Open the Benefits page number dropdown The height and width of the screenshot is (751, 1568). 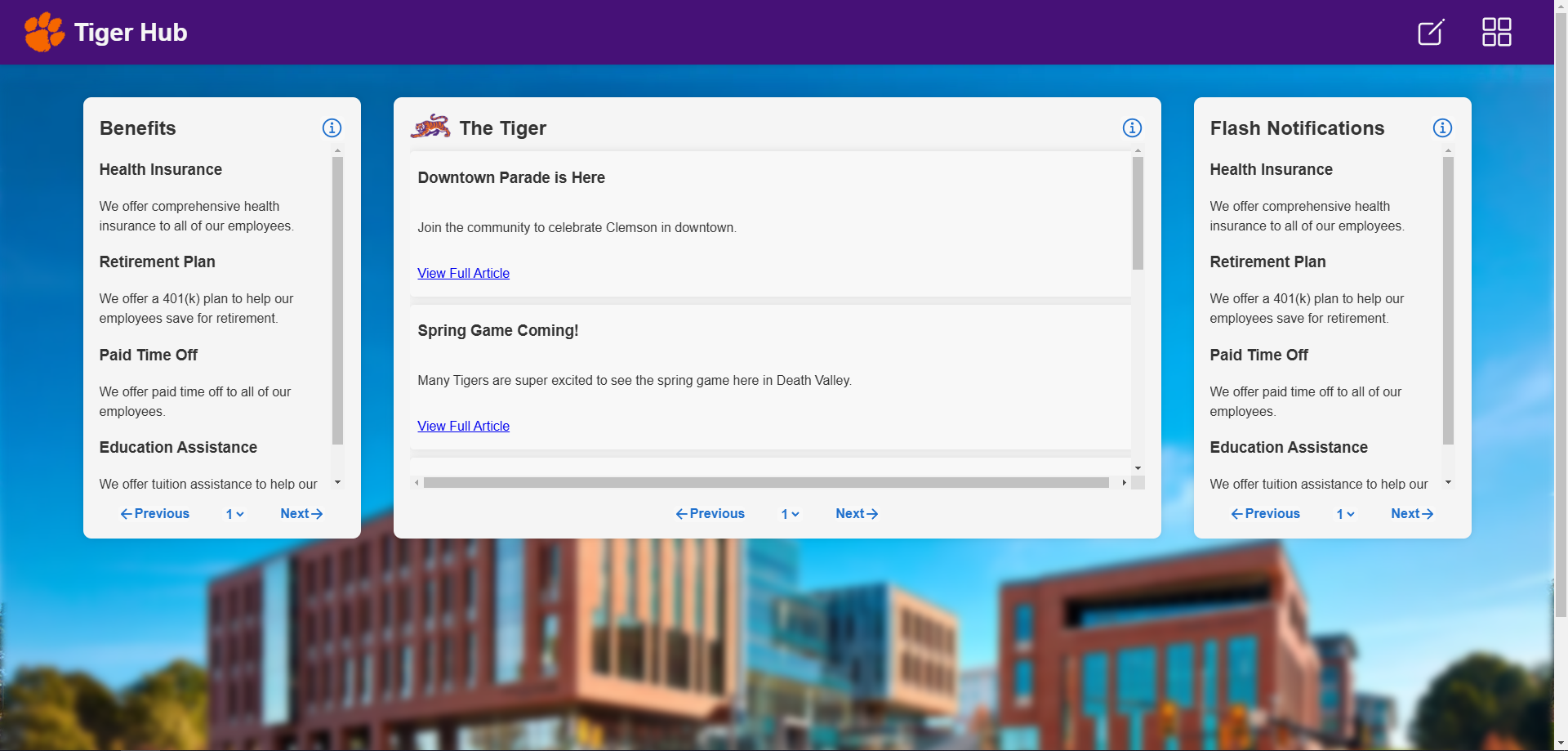click(x=235, y=514)
